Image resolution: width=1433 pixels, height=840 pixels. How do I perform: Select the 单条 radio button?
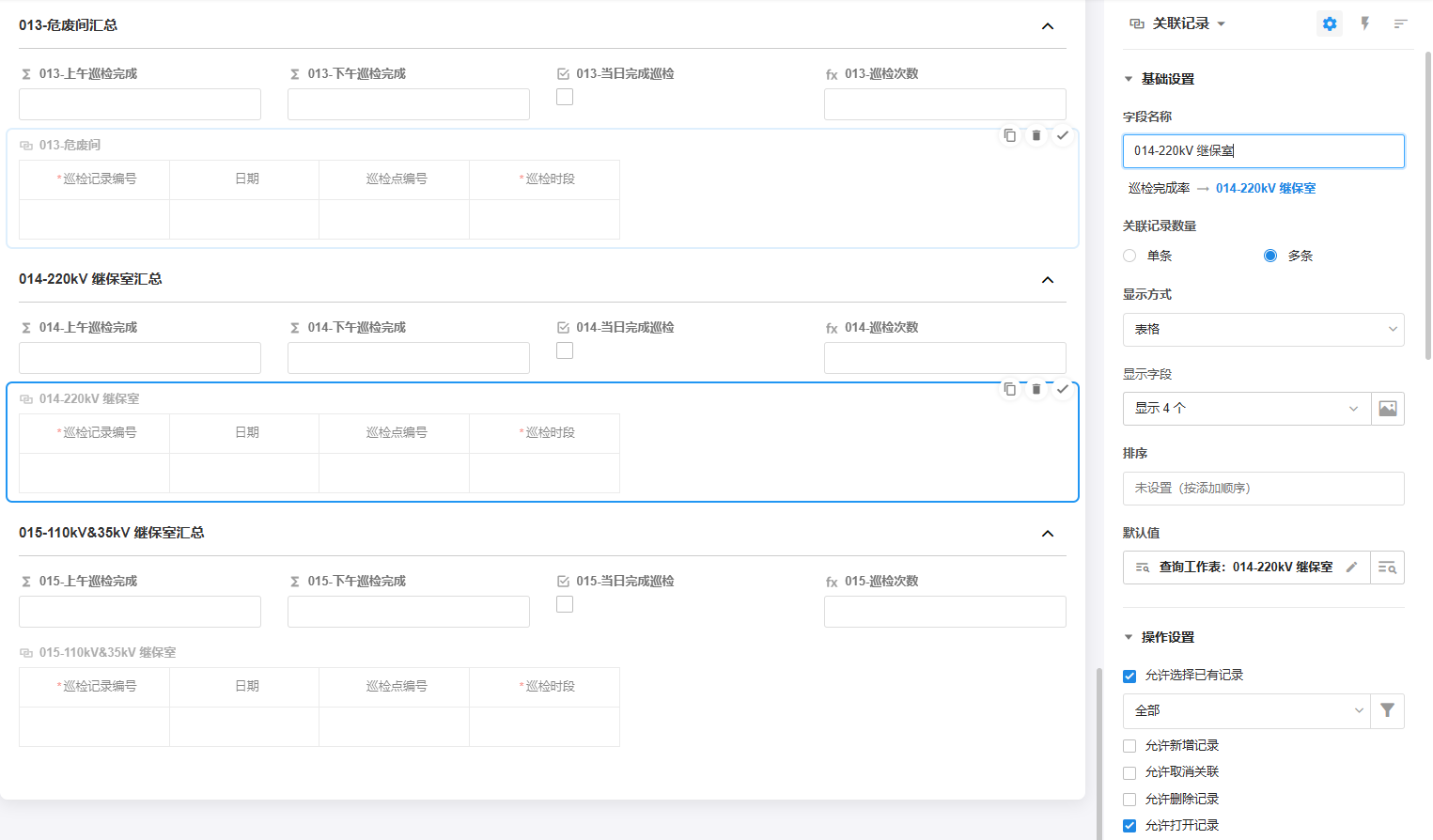pos(1129,256)
